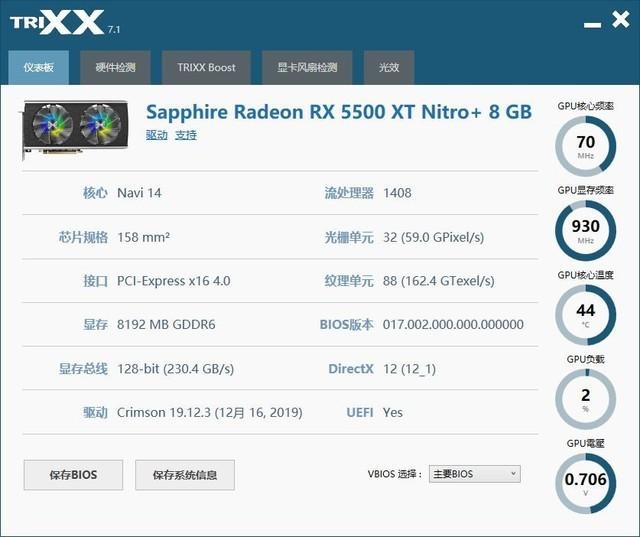Click the GPU temperature 44 °C gauge
The image size is (640, 537).
pyautogui.click(x=586, y=315)
